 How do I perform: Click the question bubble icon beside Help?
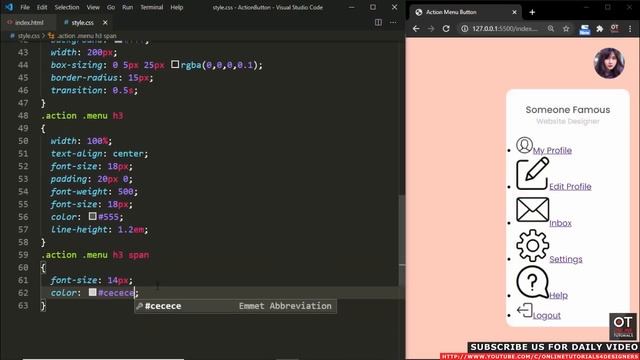click(x=533, y=282)
